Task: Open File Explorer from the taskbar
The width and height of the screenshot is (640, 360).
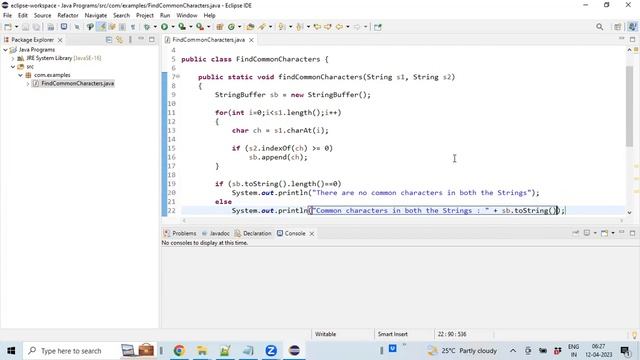Action: [x=202, y=351]
